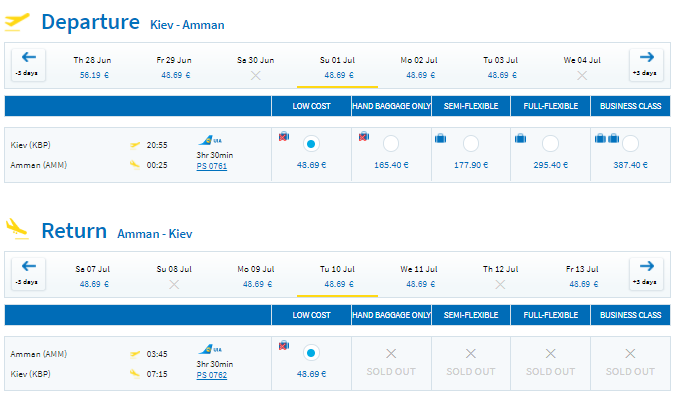Switch return date to We 11 Jul
This screenshot has height=394, width=677.
[x=419, y=276]
